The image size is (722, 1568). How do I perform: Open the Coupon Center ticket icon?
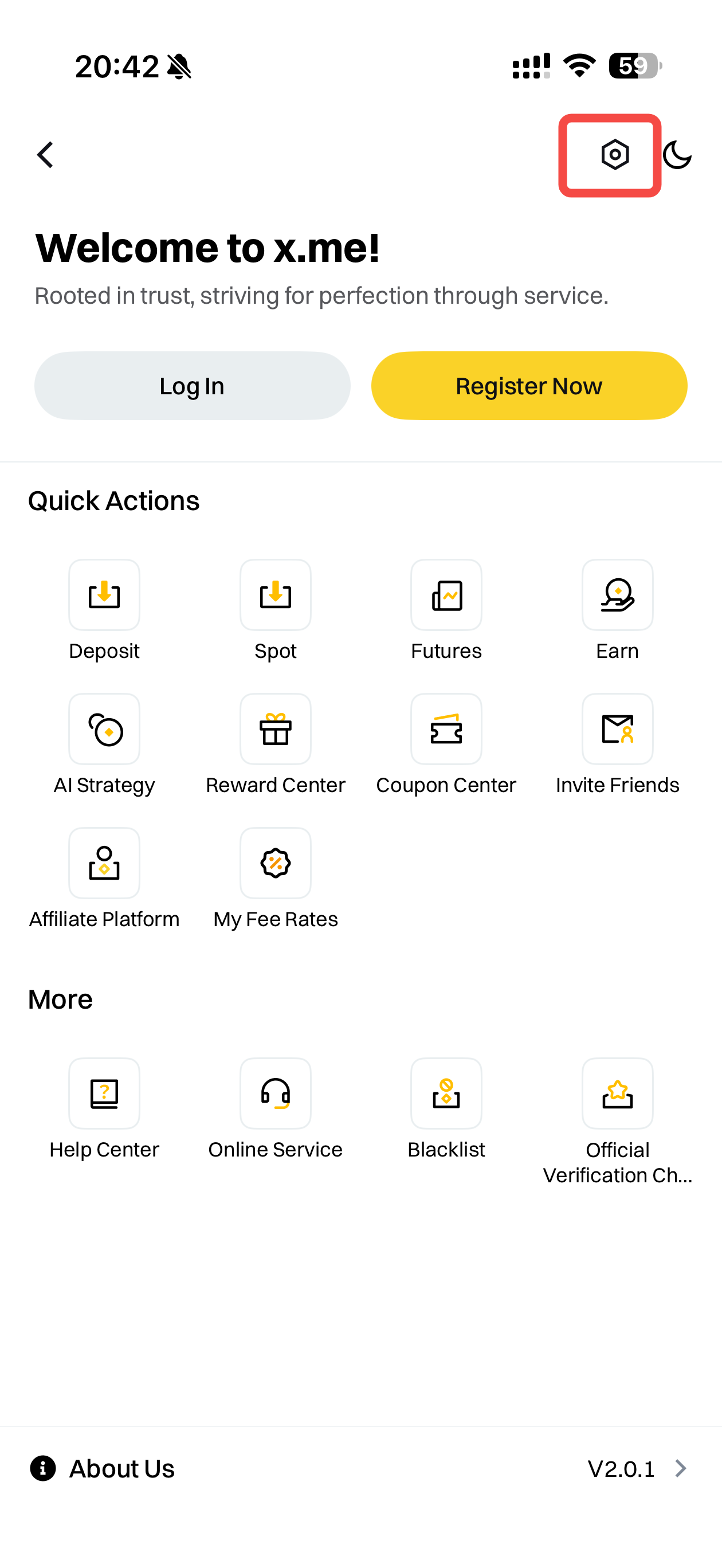click(446, 728)
